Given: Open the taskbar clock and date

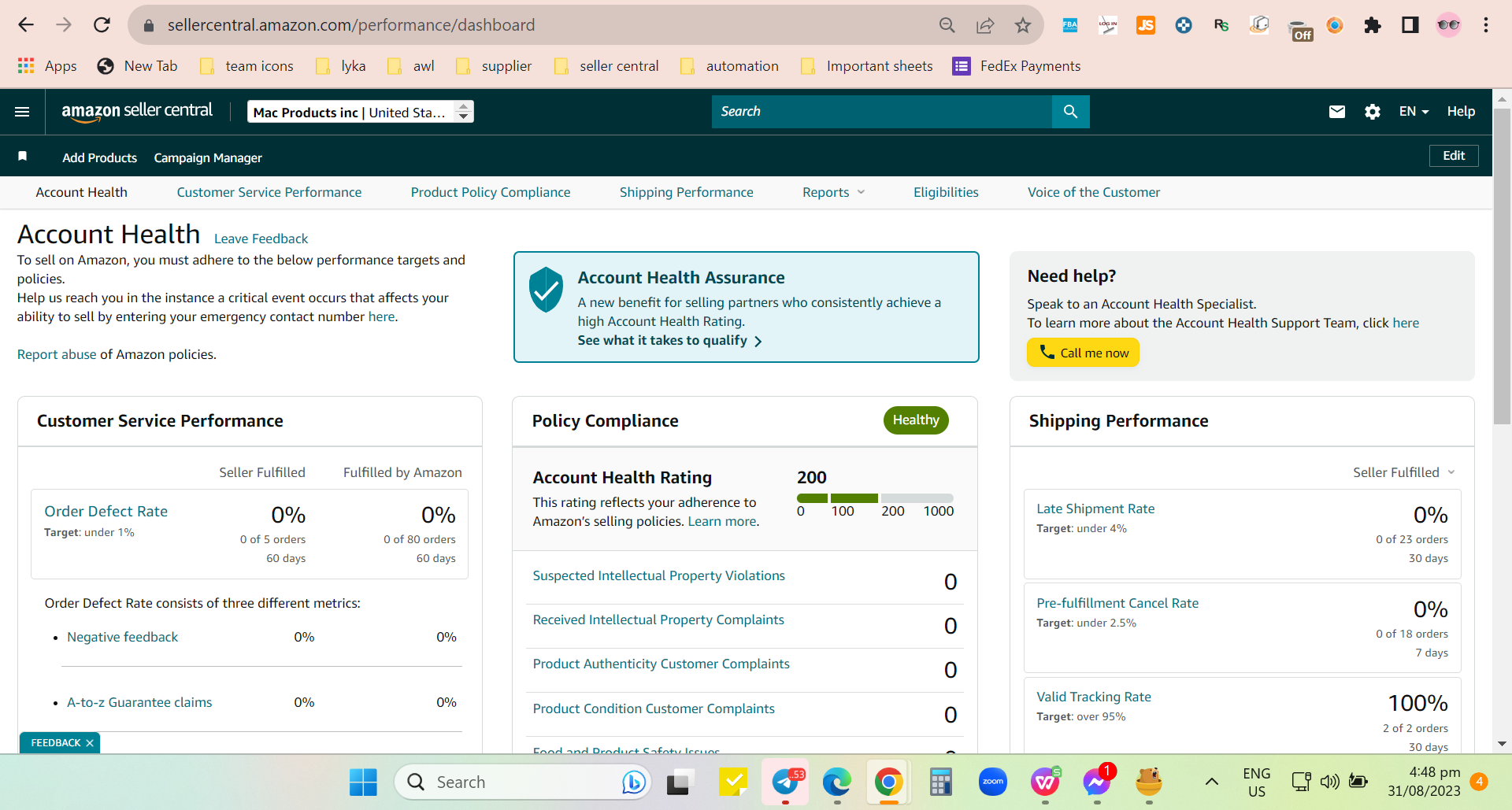Looking at the screenshot, I should (x=1424, y=782).
